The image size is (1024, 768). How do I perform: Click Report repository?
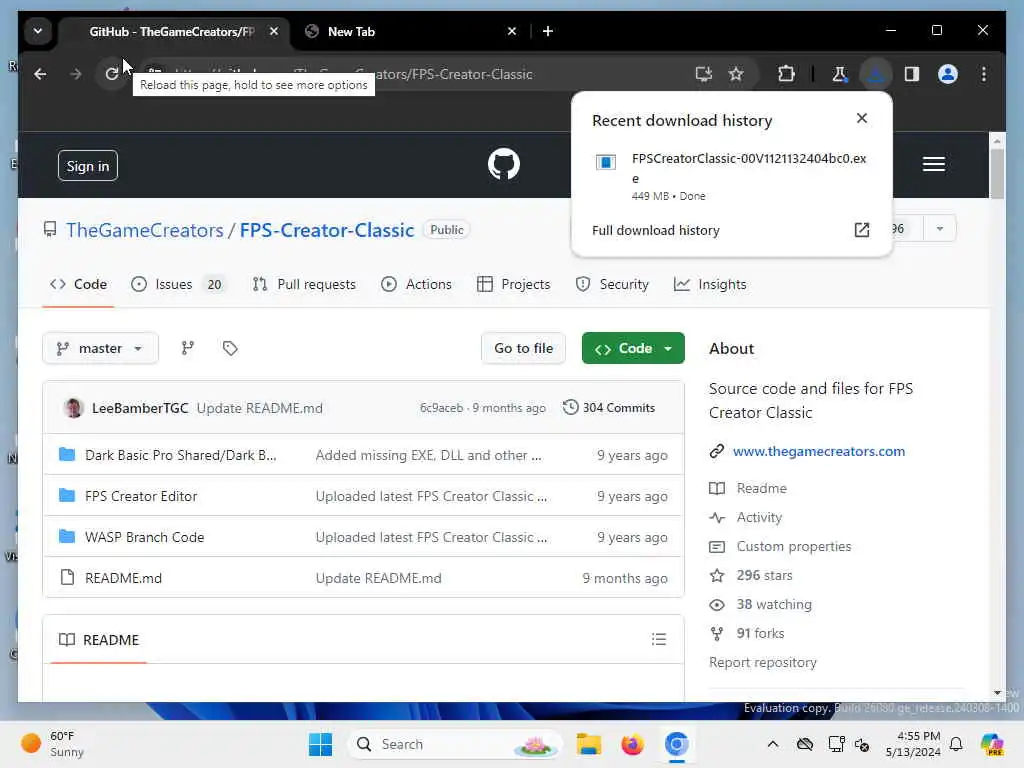(763, 662)
